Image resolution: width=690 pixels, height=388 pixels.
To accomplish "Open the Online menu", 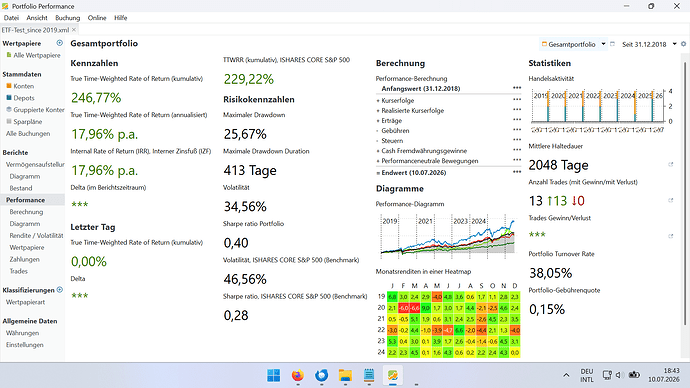I will tap(97, 18).
